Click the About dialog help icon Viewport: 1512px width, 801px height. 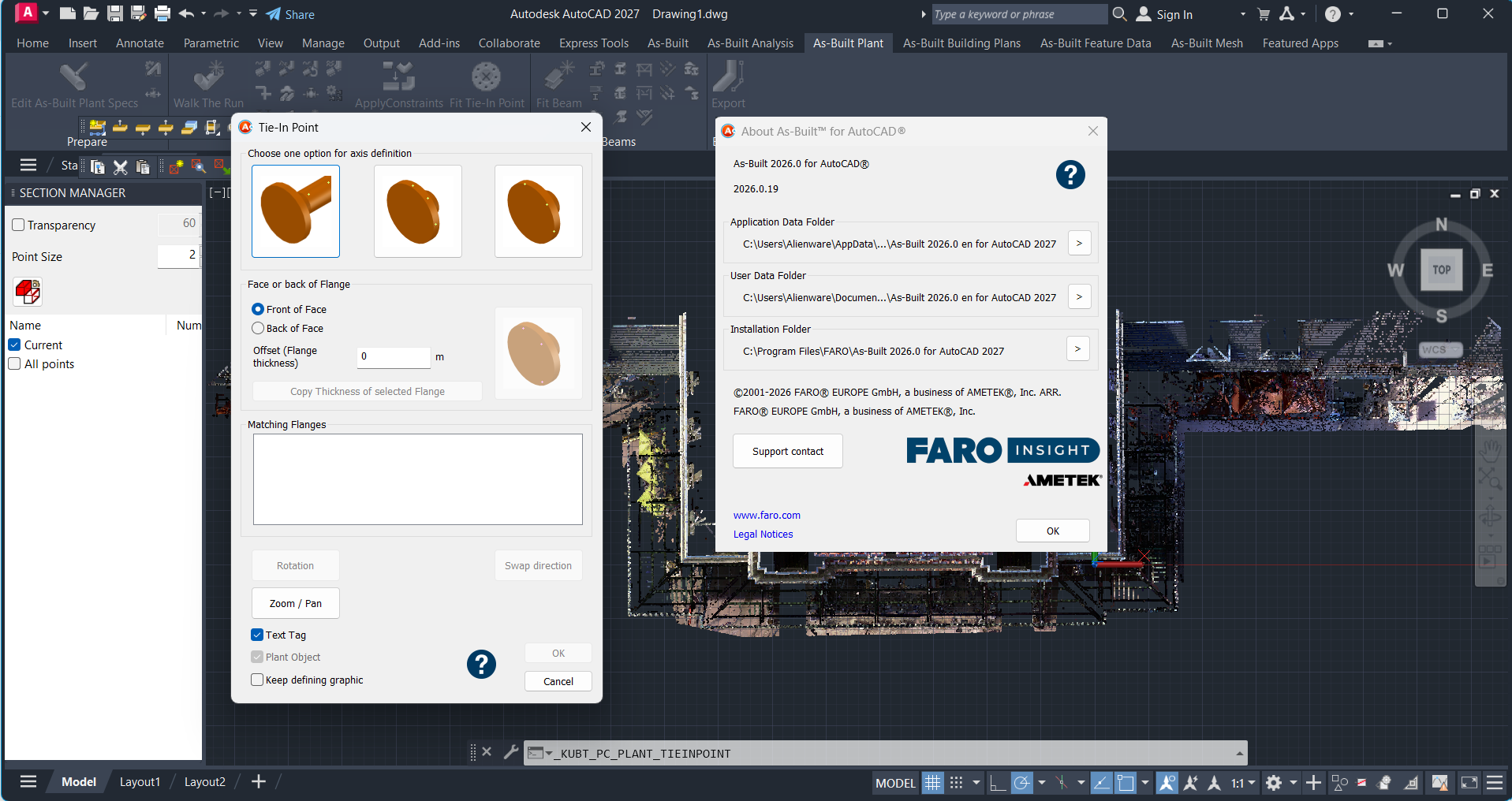click(1070, 174)
